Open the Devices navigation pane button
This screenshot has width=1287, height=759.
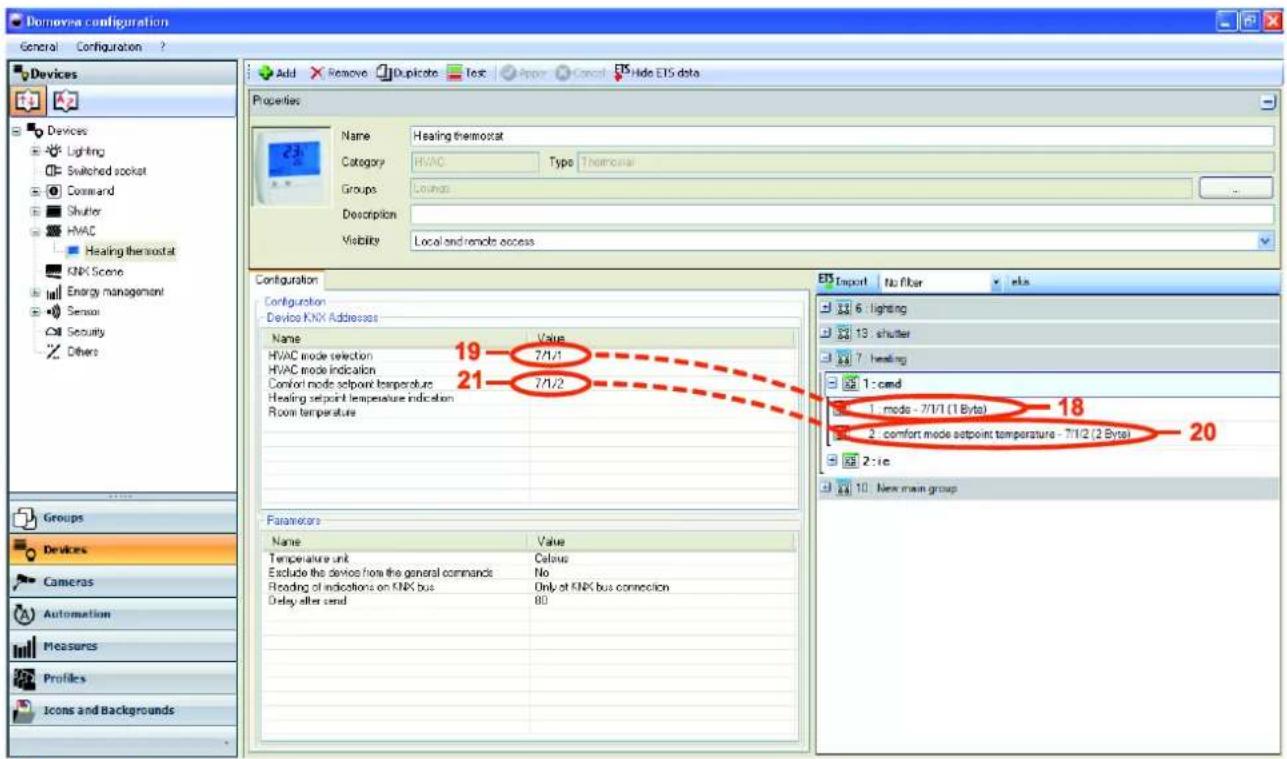pyautogui.click(x=120, y=549)
